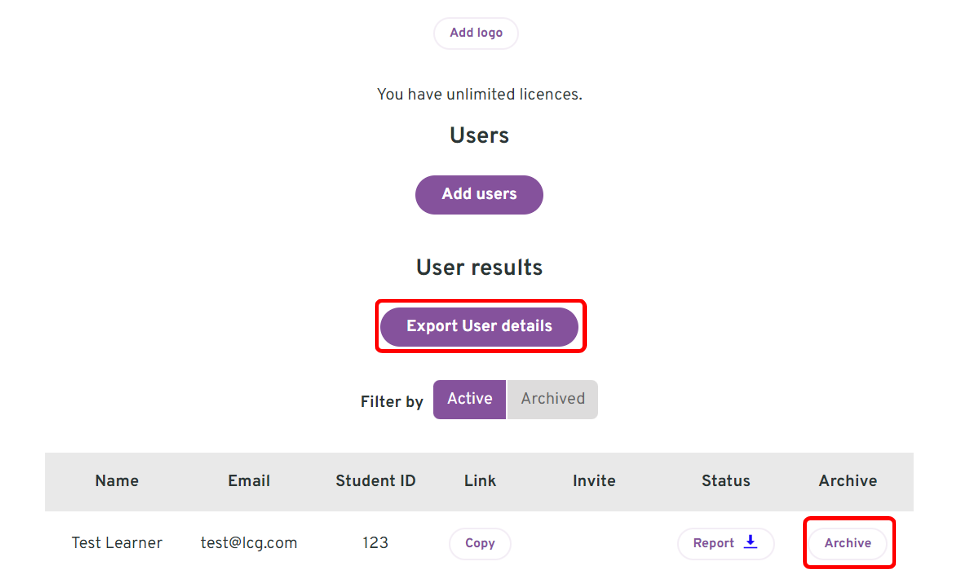Select the Active filter toggle

pos(469,399)
